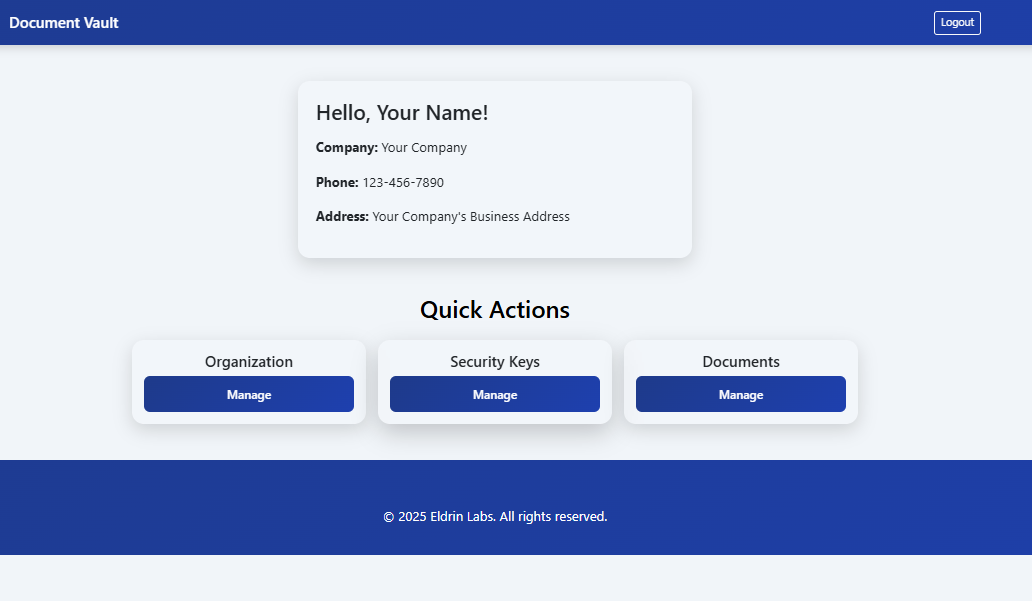
Task: Click the Quick Actions heading
Action: click(495, 310)
